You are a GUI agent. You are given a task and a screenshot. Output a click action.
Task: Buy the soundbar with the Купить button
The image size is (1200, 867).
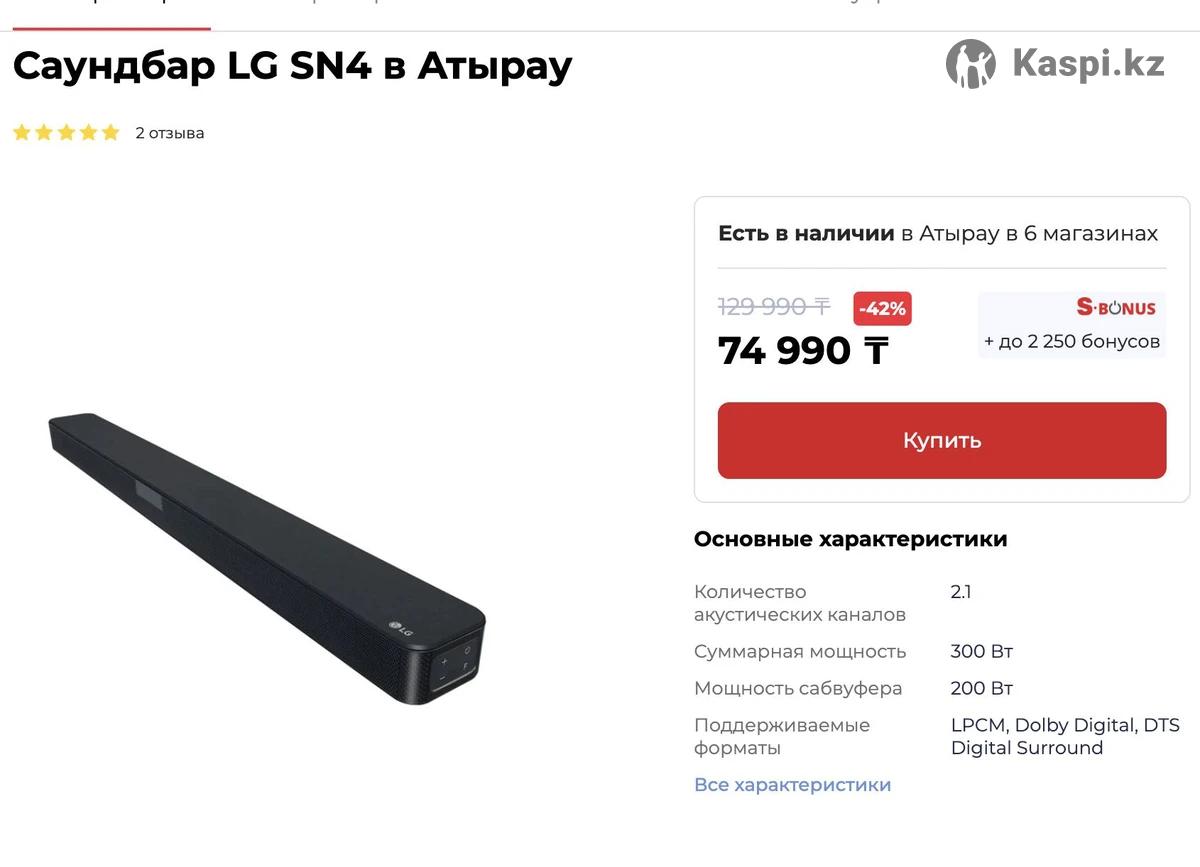942,441
